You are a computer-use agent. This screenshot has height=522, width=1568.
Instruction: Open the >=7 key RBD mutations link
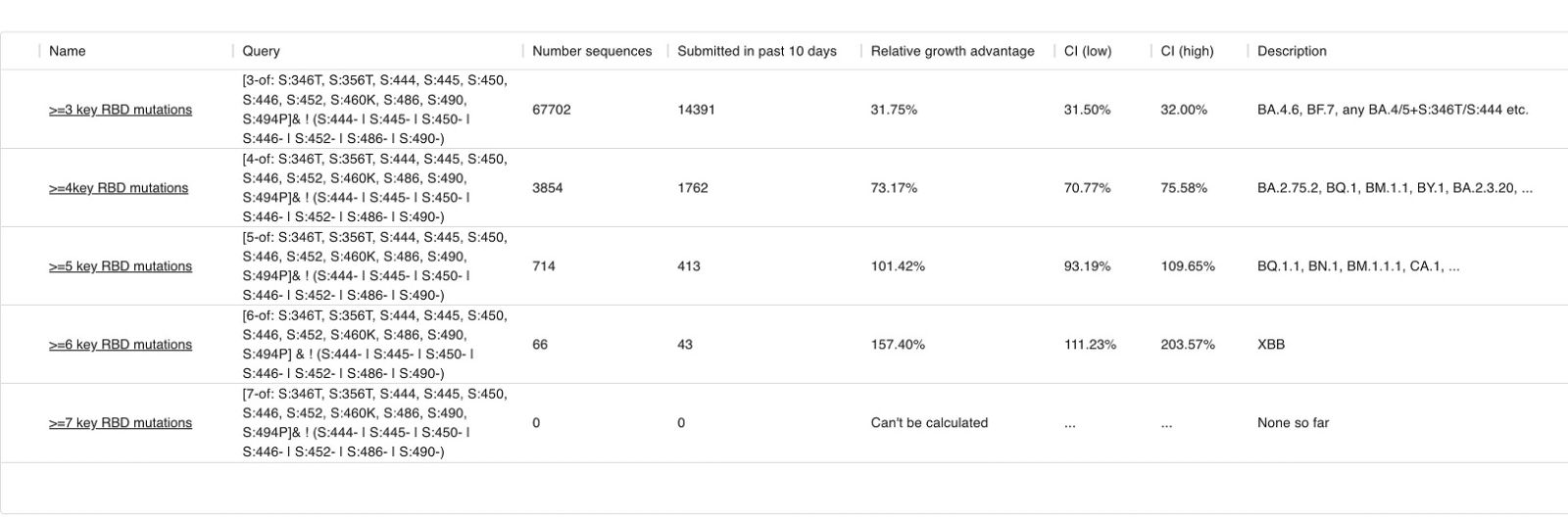121,423
